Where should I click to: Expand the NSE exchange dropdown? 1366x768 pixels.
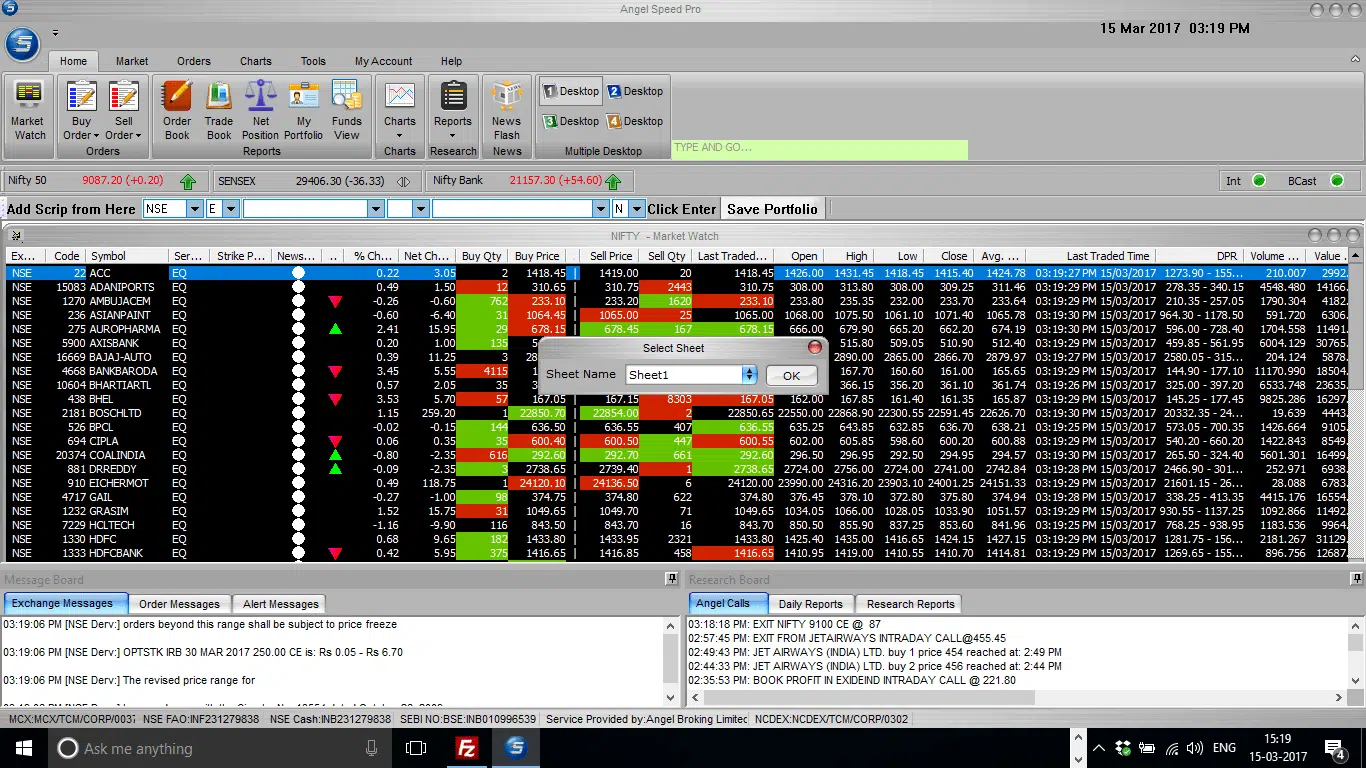[194, 209]
